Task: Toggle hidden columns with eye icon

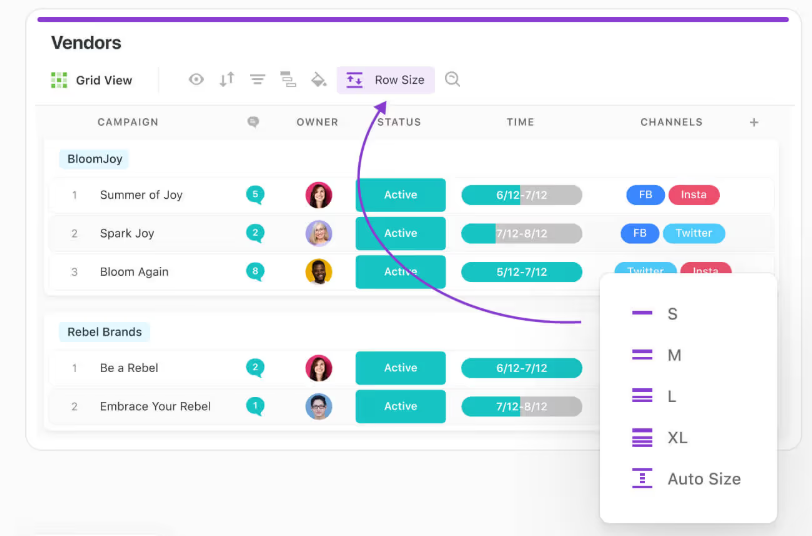Action: pos(196,80)
